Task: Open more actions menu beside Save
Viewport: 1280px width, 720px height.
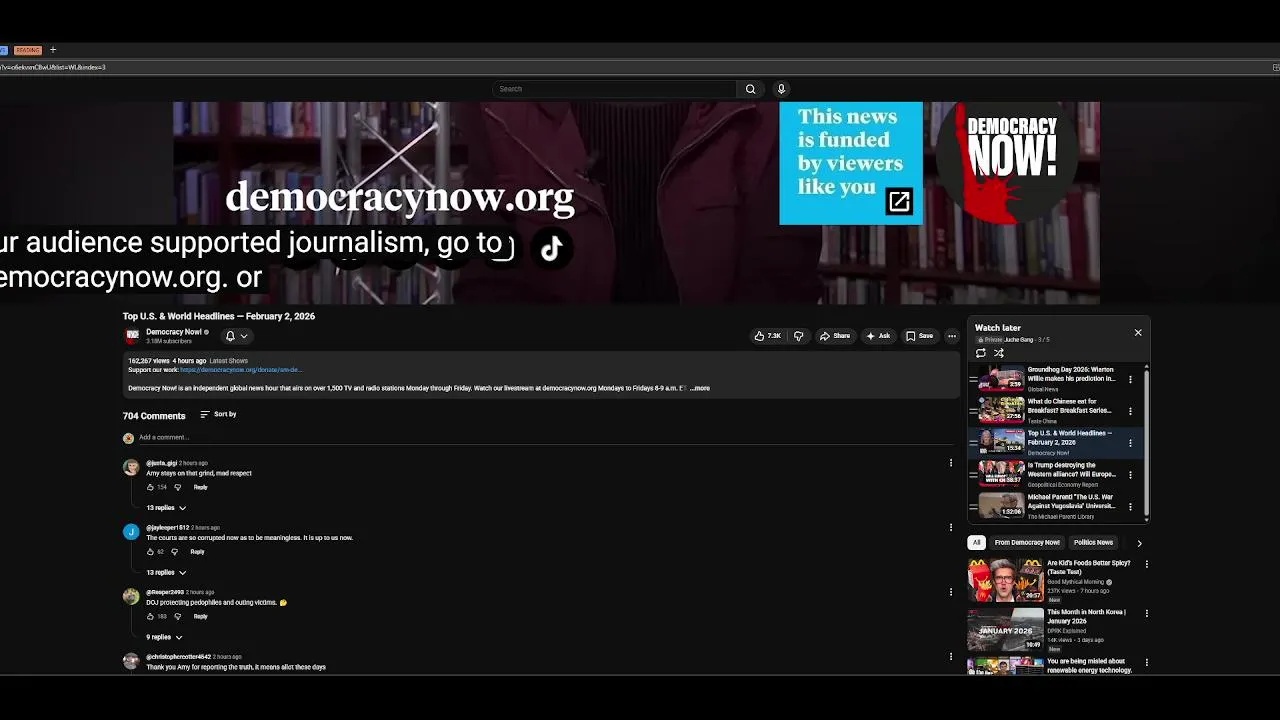Action: 952,336
